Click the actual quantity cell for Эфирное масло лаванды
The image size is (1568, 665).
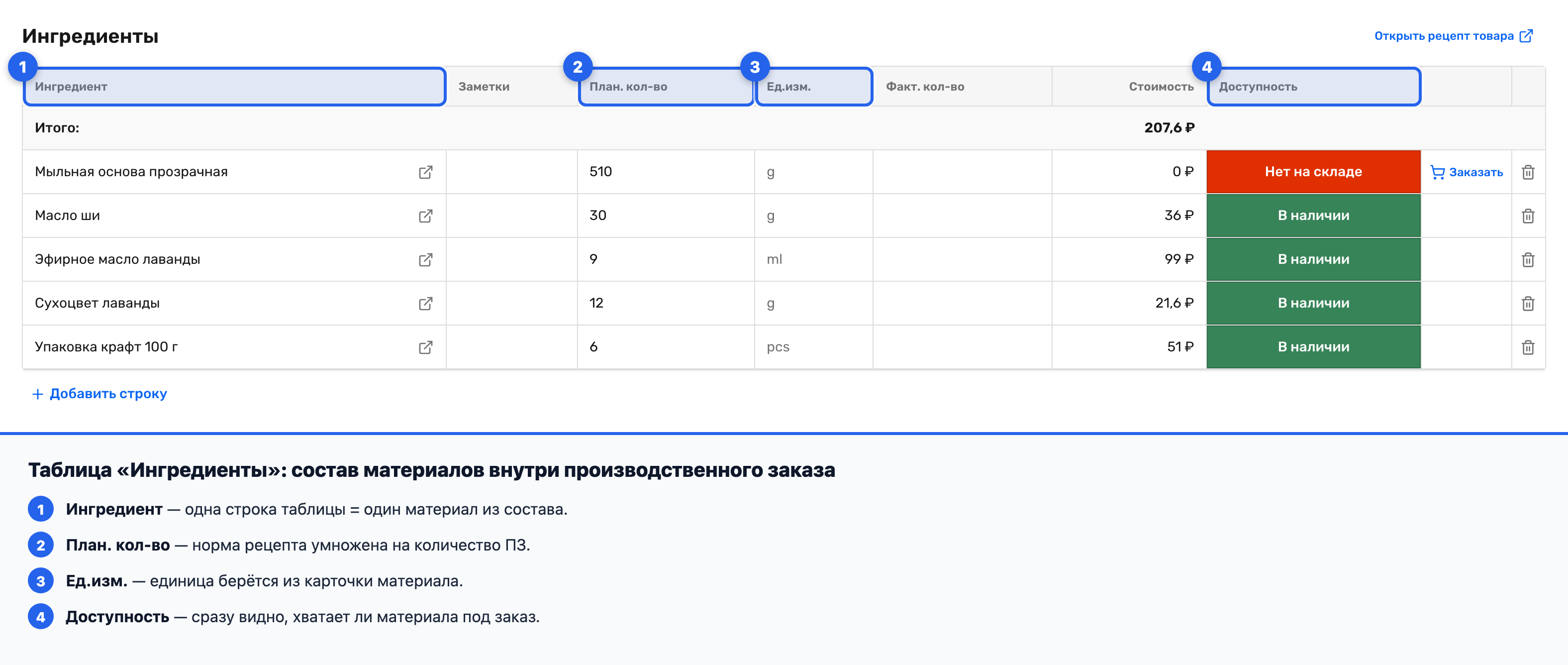(x=963, y=259)
